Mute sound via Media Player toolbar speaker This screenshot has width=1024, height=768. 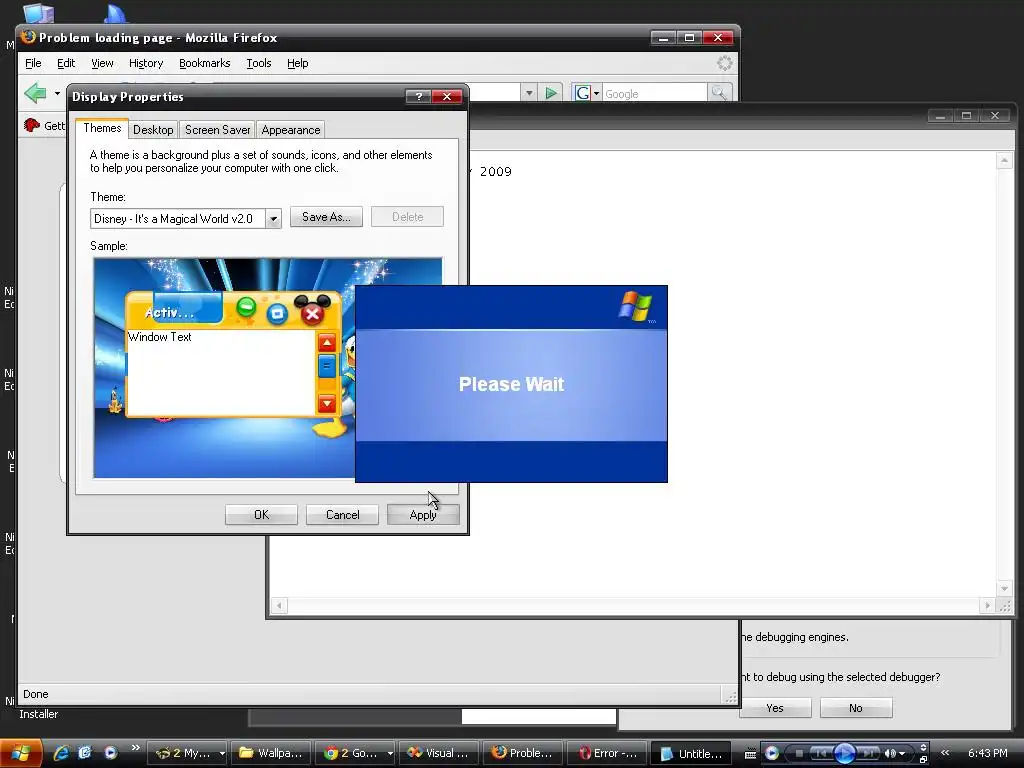coord(889,754)
